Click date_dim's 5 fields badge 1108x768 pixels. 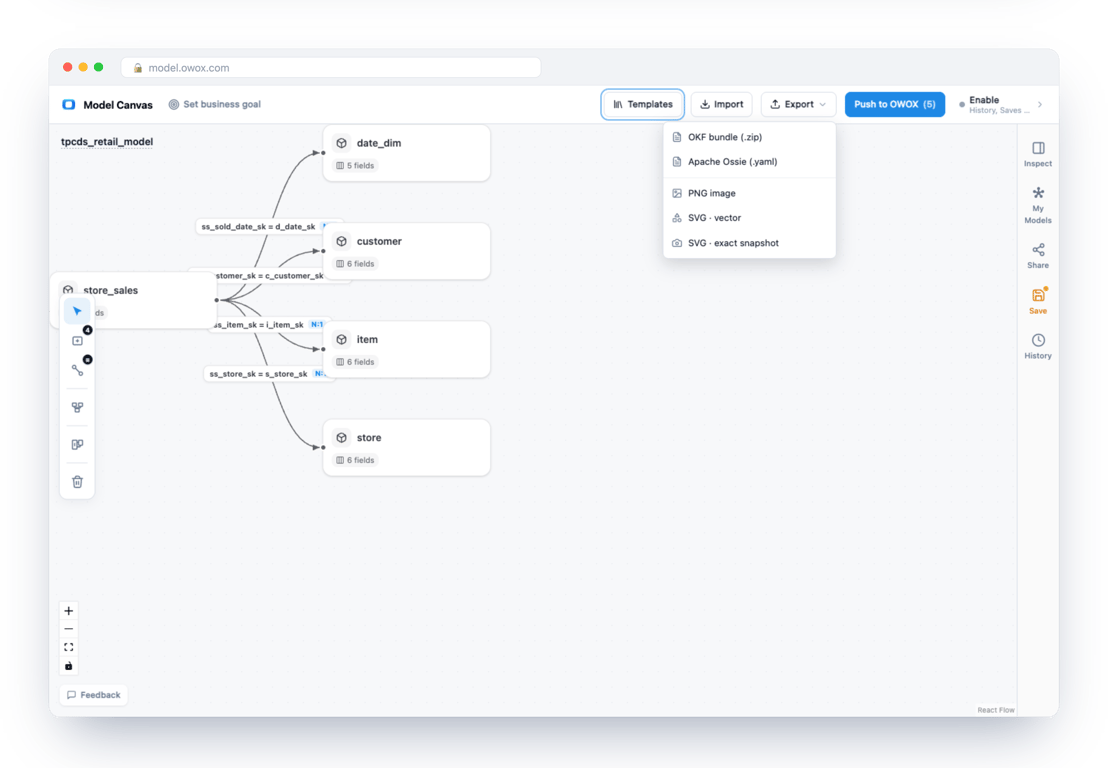point(355,165)
